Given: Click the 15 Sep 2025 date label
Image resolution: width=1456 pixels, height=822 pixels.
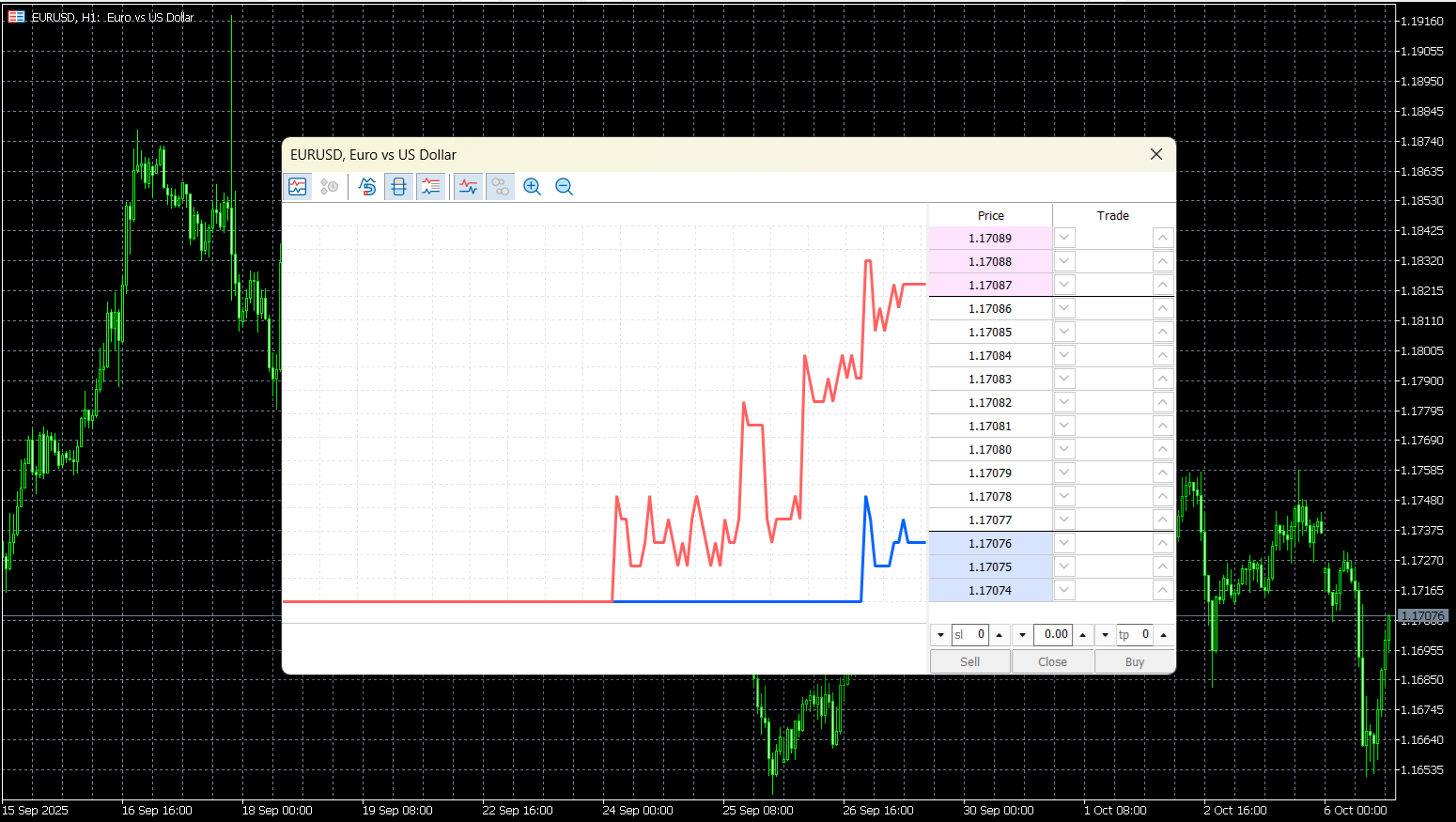Looking at the screenshot, I should click(x=35, y=810).
